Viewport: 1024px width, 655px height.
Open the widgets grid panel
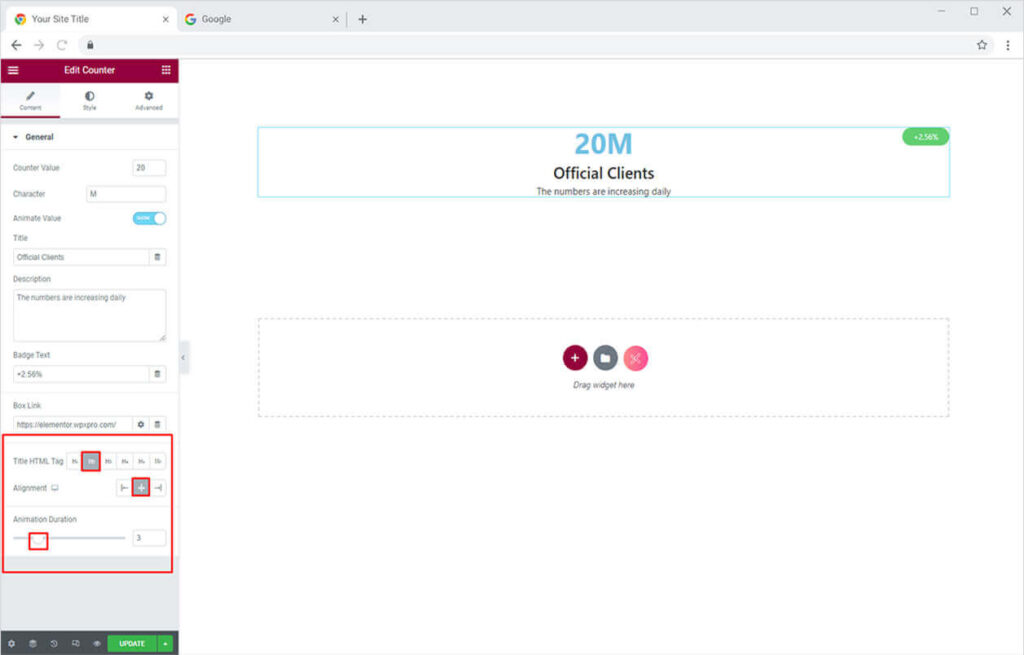point(166,70)
